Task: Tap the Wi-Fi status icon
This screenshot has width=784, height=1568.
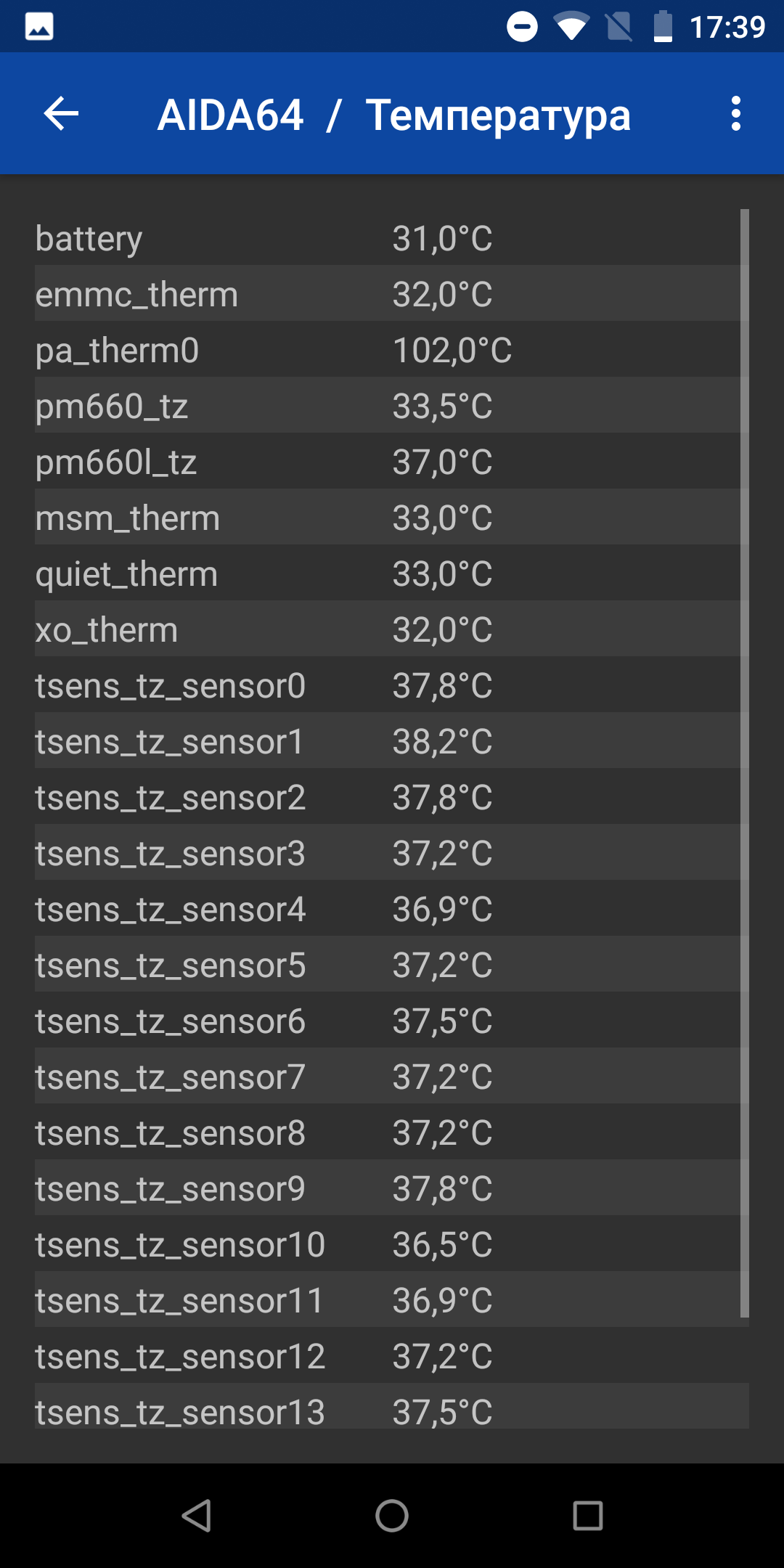Action: click(x=571, y=27)
